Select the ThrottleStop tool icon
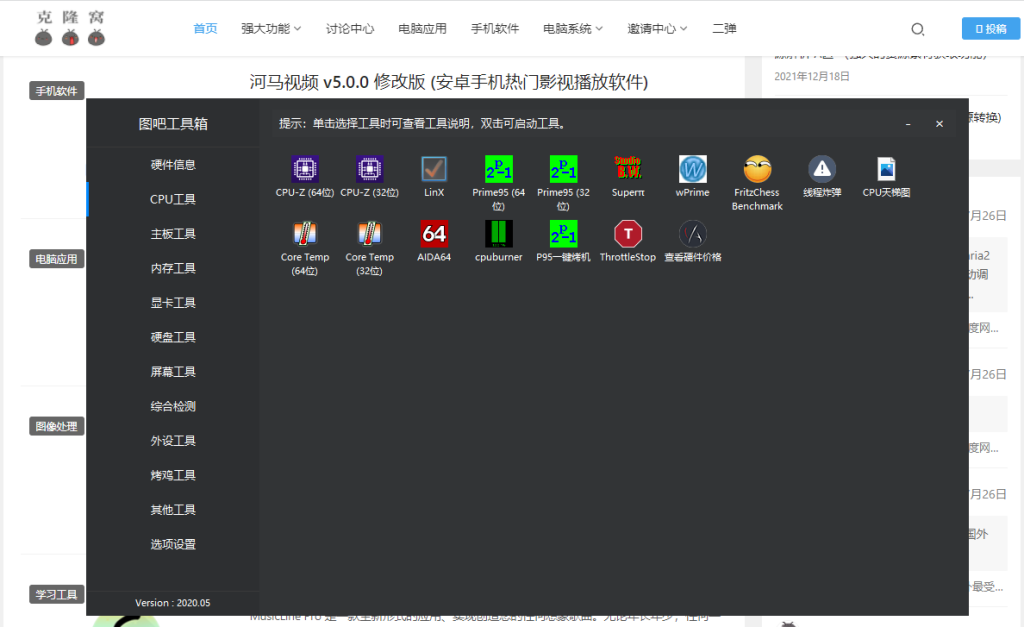 click(628, 234)
